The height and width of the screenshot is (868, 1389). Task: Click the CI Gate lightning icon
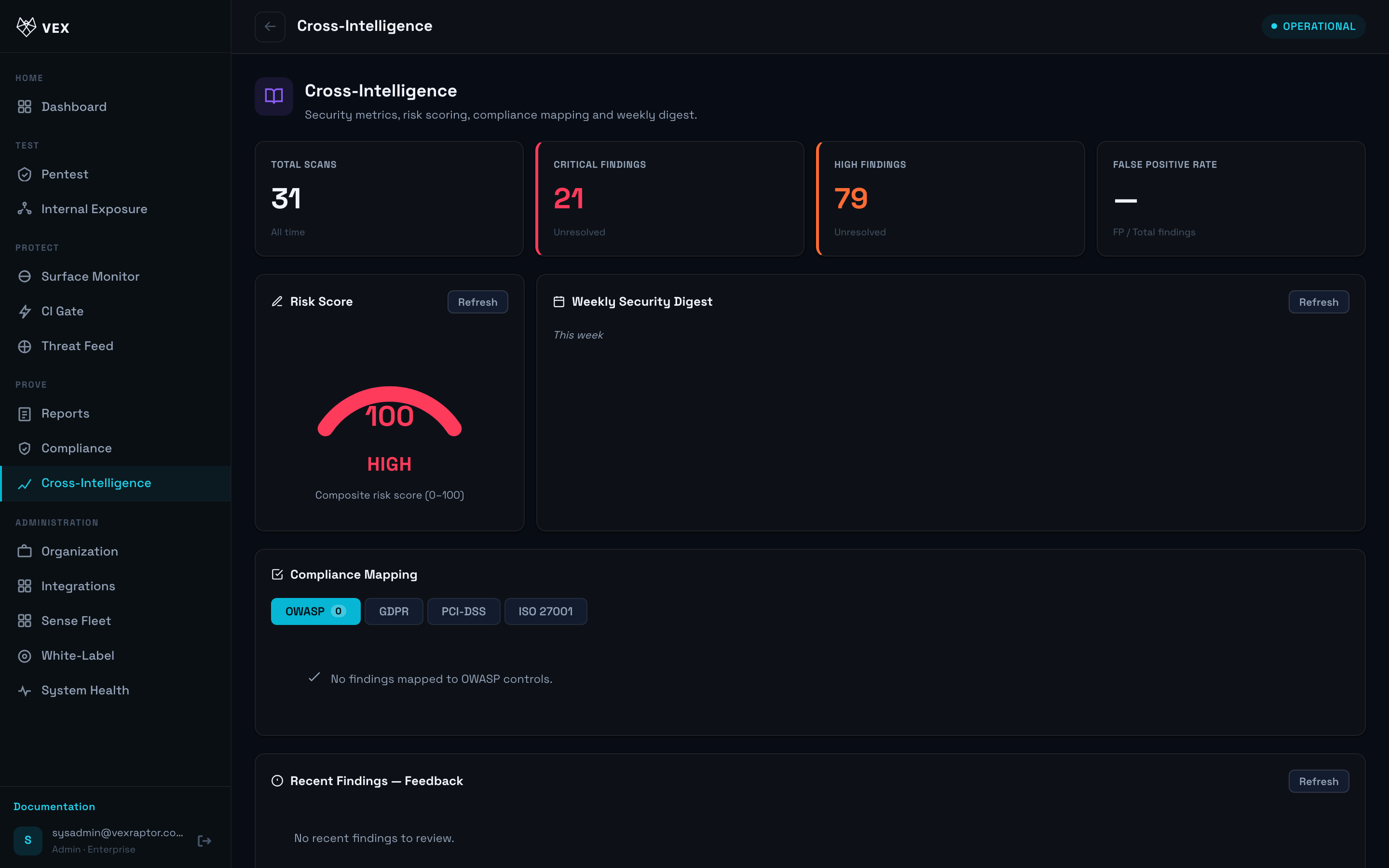[25, 312]
